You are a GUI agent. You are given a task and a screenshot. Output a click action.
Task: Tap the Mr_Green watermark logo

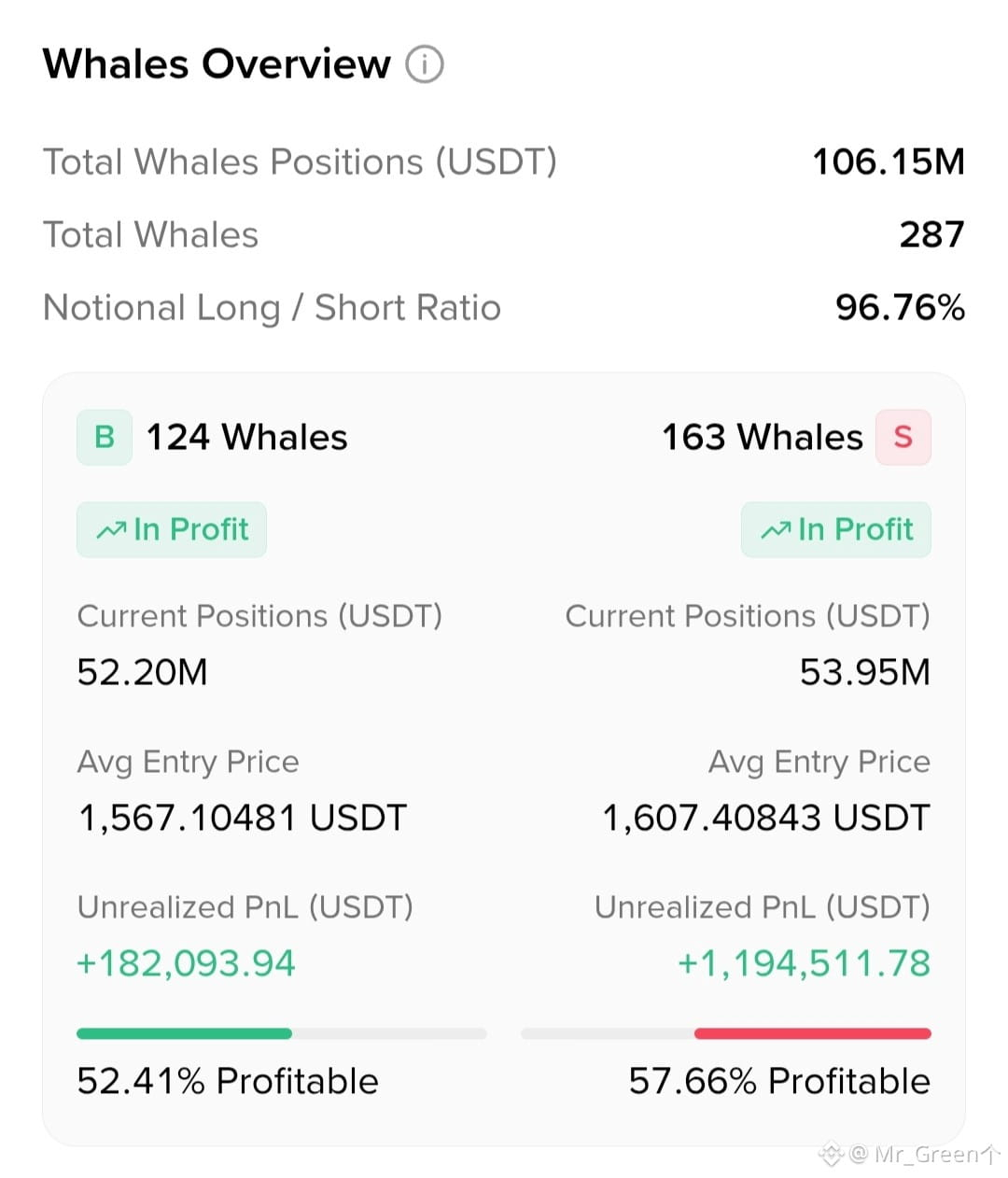click(831, 1155)
